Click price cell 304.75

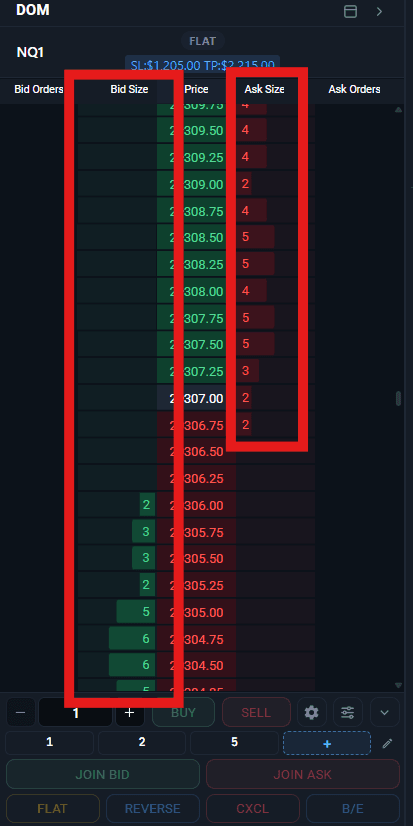pyautogui.click(x=196, y=639)
